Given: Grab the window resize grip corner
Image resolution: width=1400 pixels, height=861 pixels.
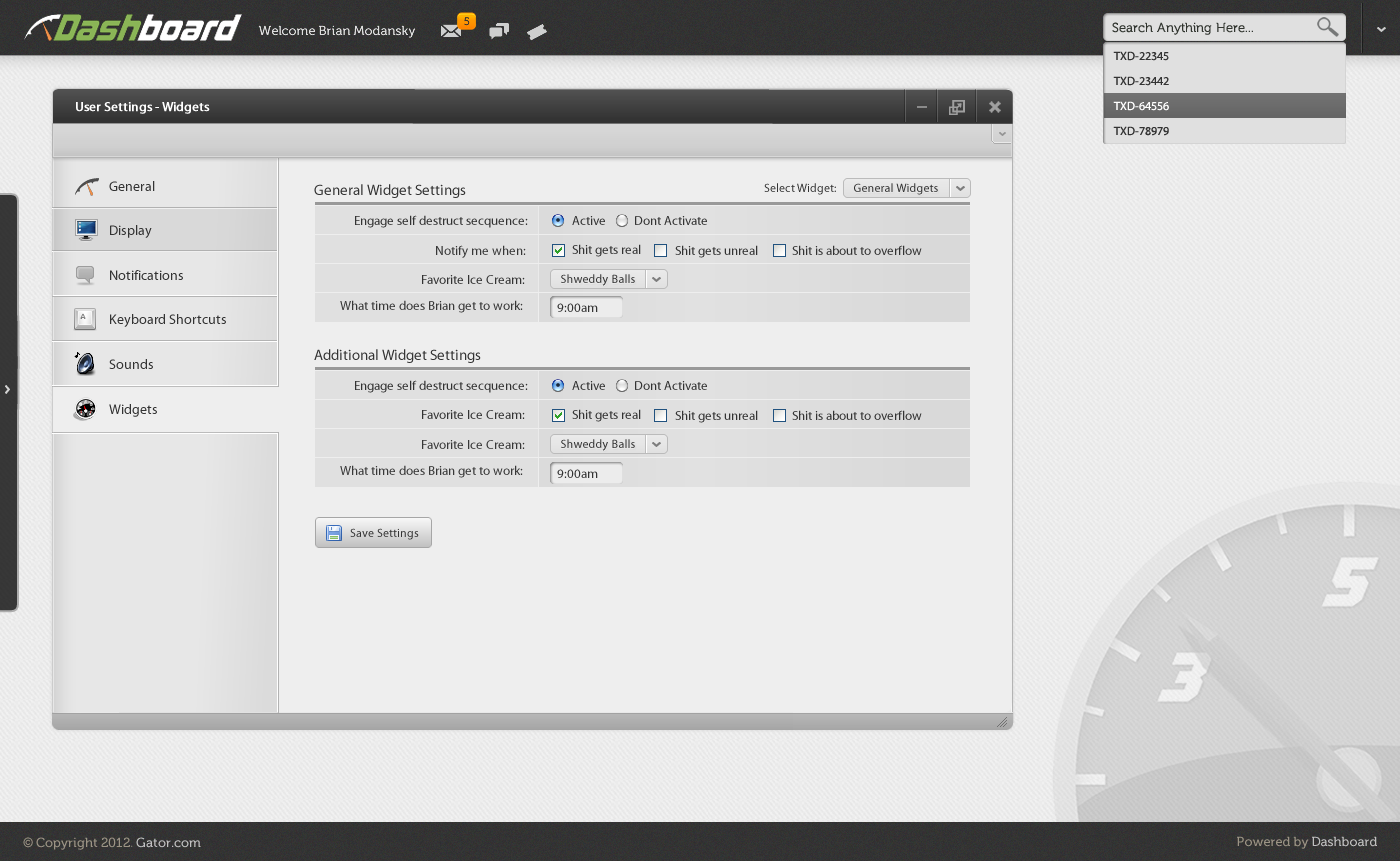Looking at the screenshot, I should [x=1002, y=721].
